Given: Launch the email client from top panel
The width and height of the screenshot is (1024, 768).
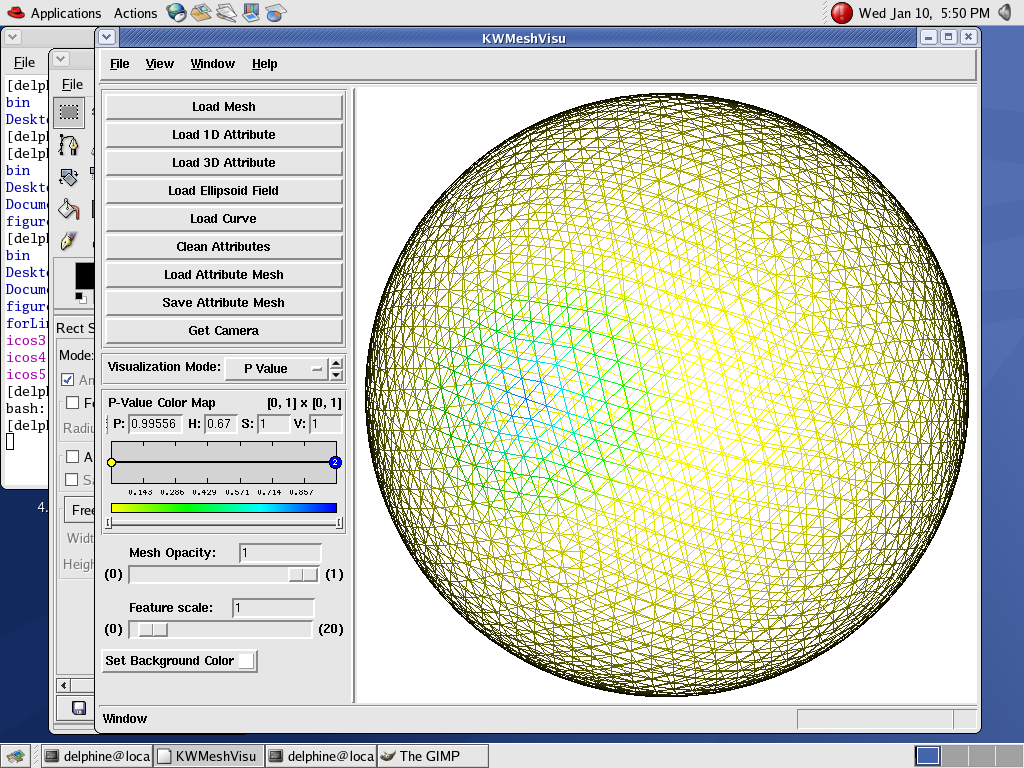Looking at the screenshot, I should tap(201, 13).
